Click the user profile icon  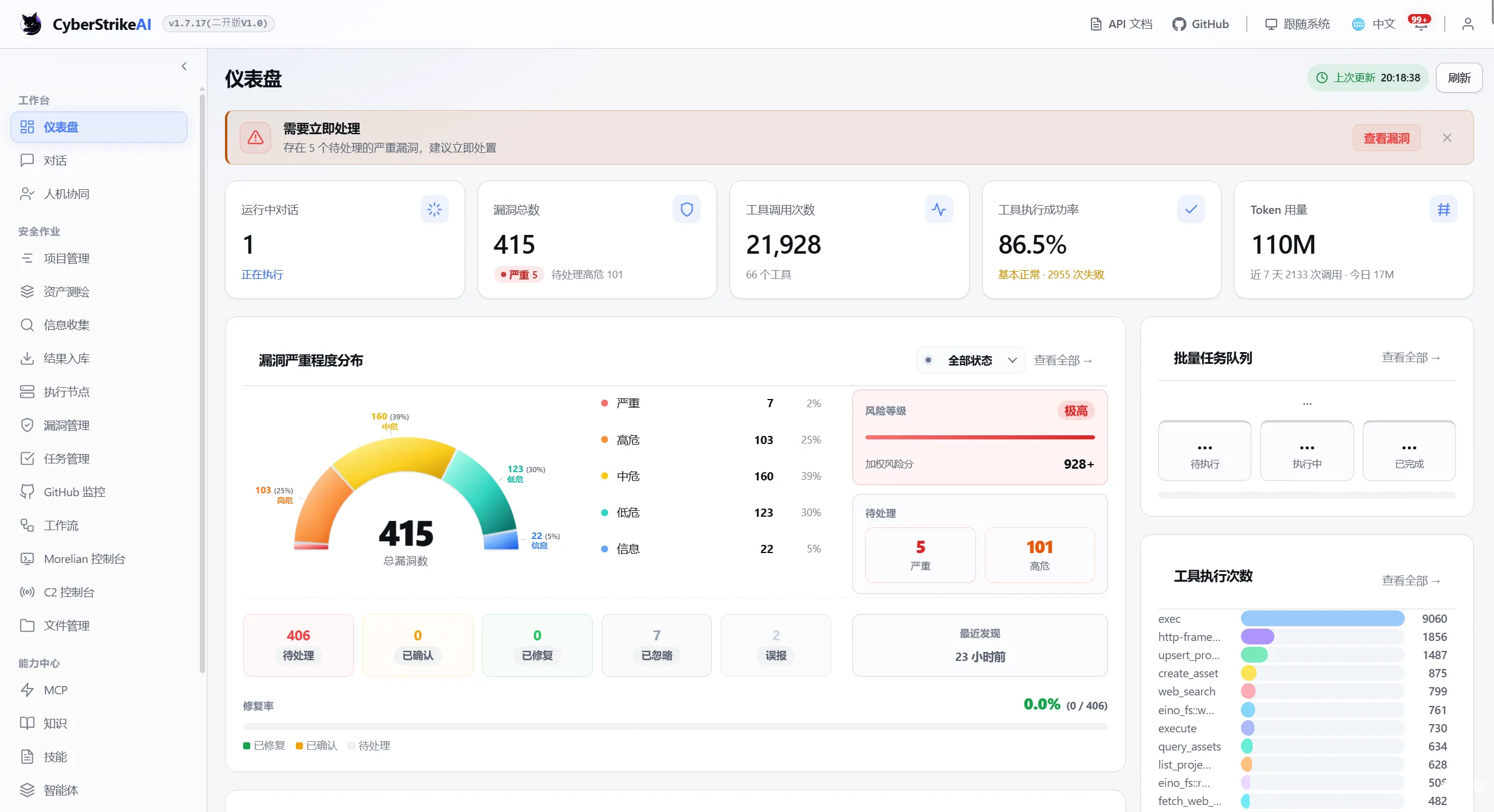1468,24
